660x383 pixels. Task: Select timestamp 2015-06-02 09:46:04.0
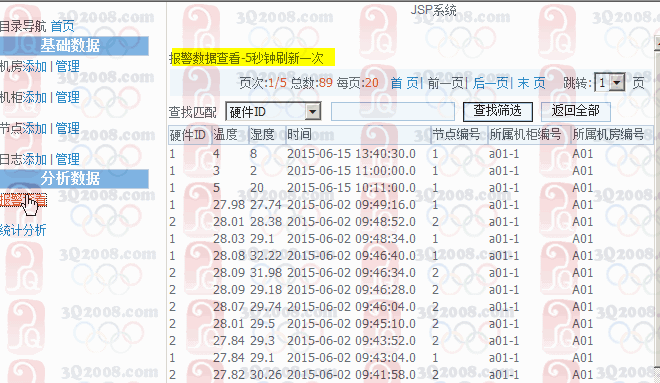[x=351, y=307]
